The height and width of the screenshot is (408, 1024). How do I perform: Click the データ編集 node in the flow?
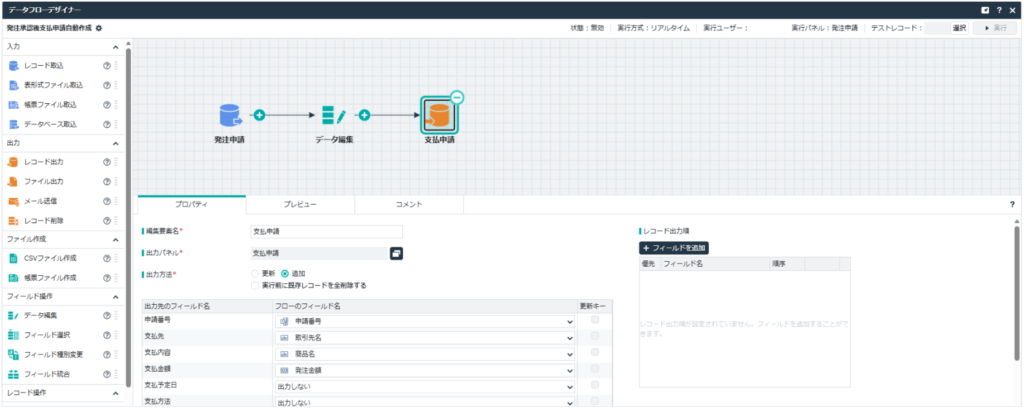click(x=333, y=116)
